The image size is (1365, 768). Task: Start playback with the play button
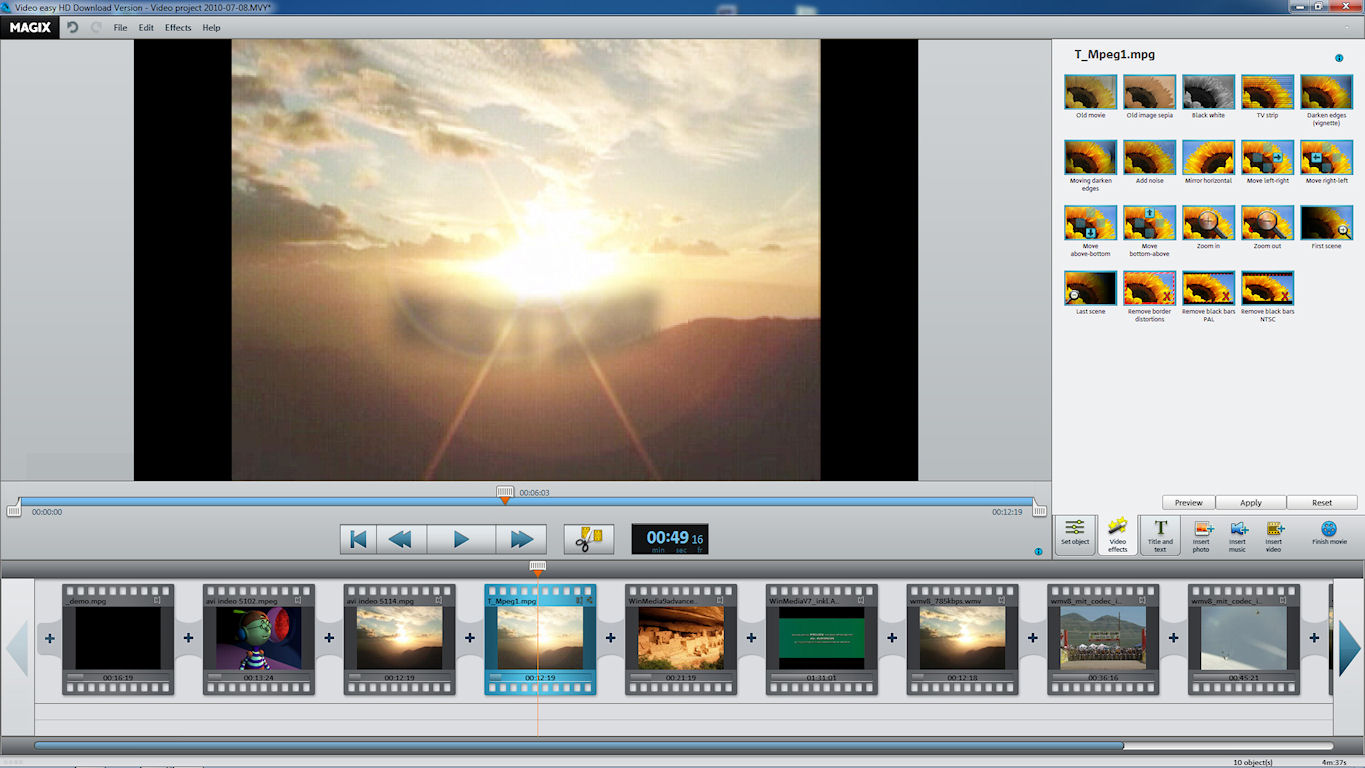point(461,539)
